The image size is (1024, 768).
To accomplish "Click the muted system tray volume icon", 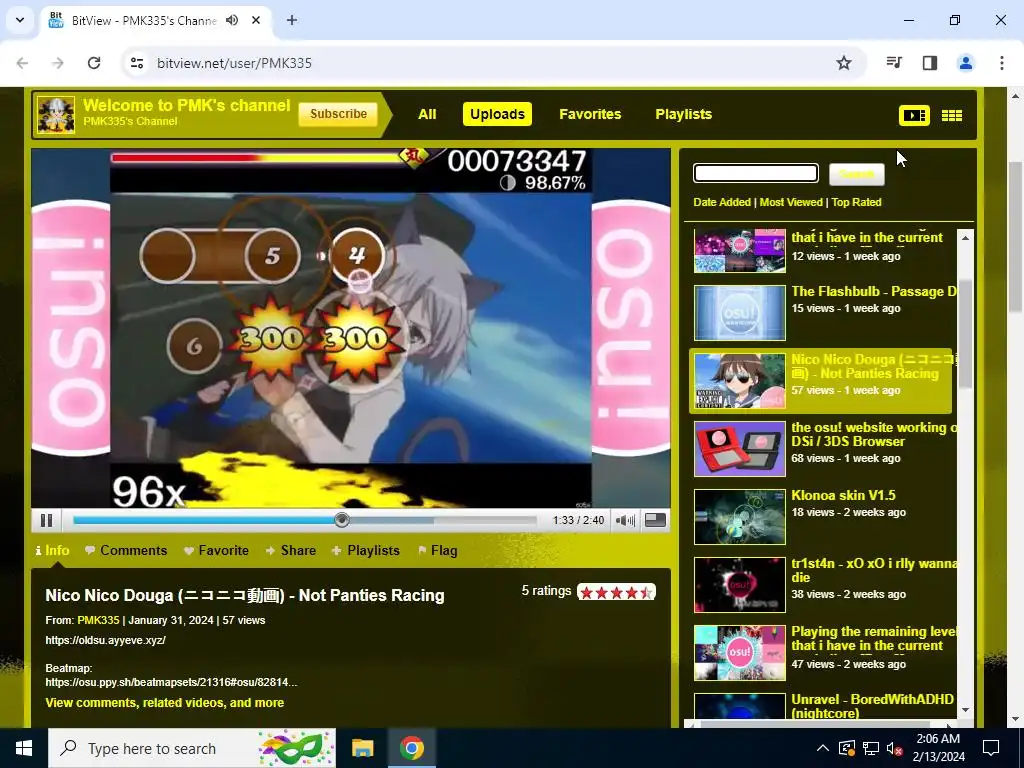I will tap(894, 748).
